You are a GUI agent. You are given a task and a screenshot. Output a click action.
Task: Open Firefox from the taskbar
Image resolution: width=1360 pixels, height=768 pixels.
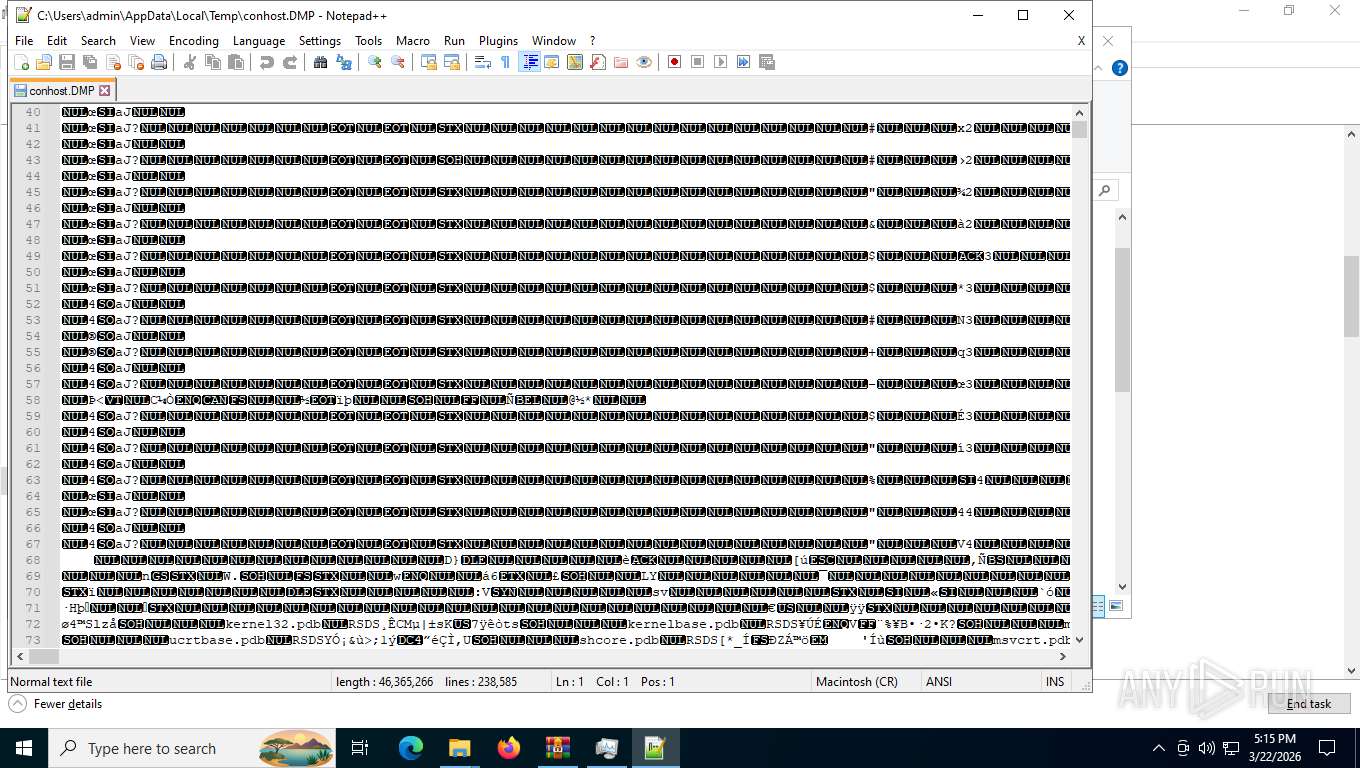click(x=509, y=748)
